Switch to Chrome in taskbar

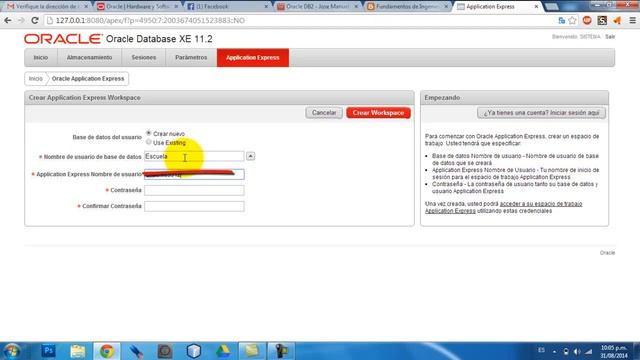[107, 351]
